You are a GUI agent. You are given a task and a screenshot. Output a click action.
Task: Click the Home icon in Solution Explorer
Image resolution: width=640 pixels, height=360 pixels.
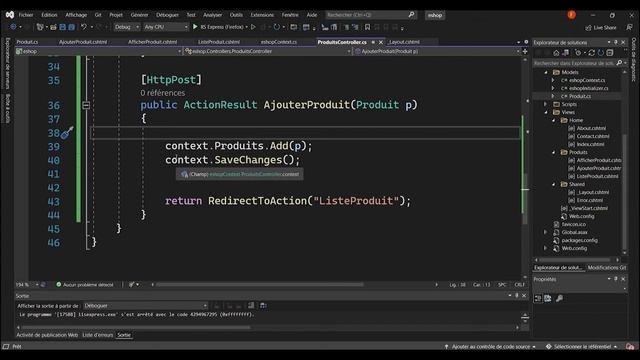[556, 53]
